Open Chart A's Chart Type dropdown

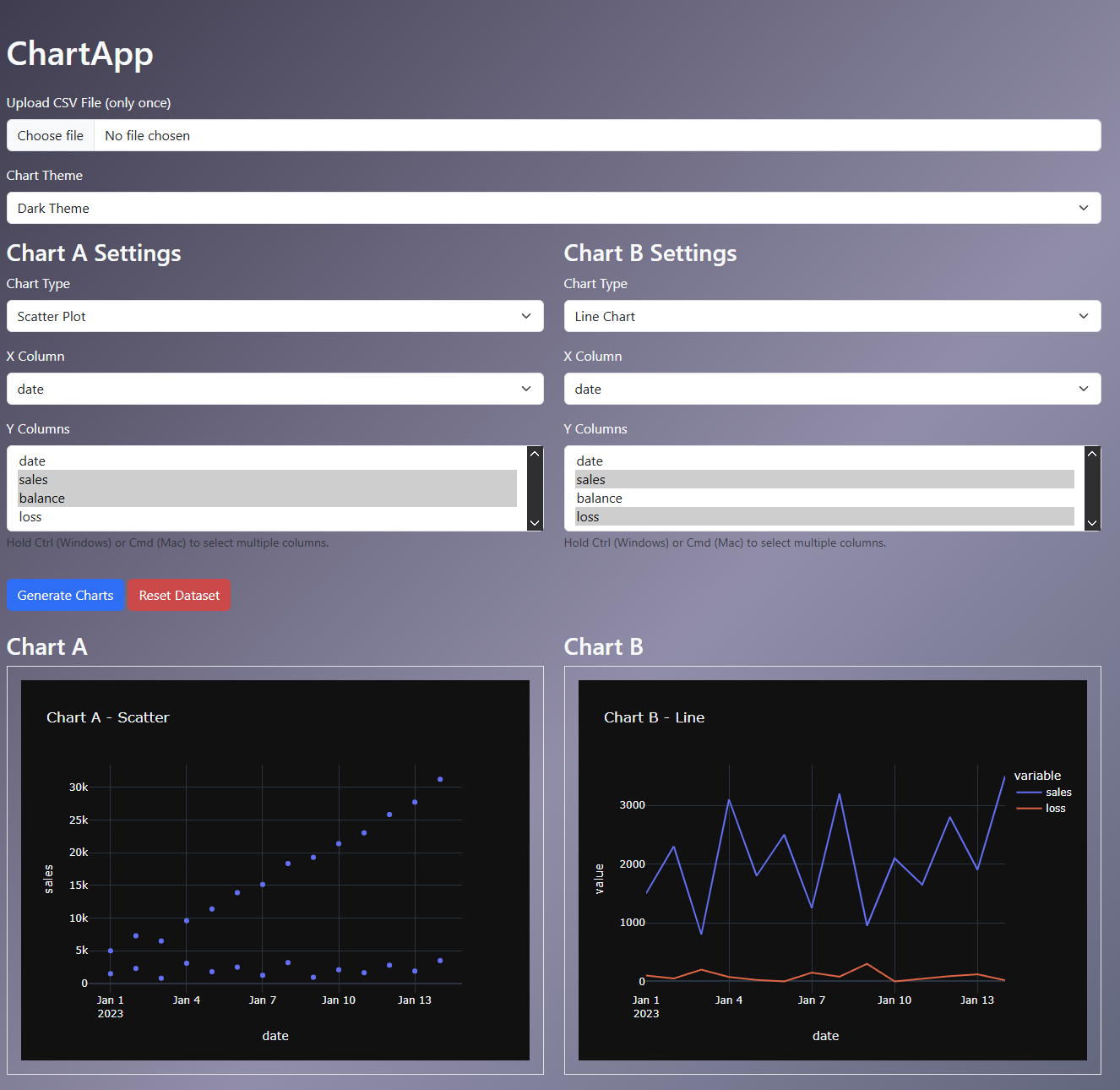[x=275, y=316]
